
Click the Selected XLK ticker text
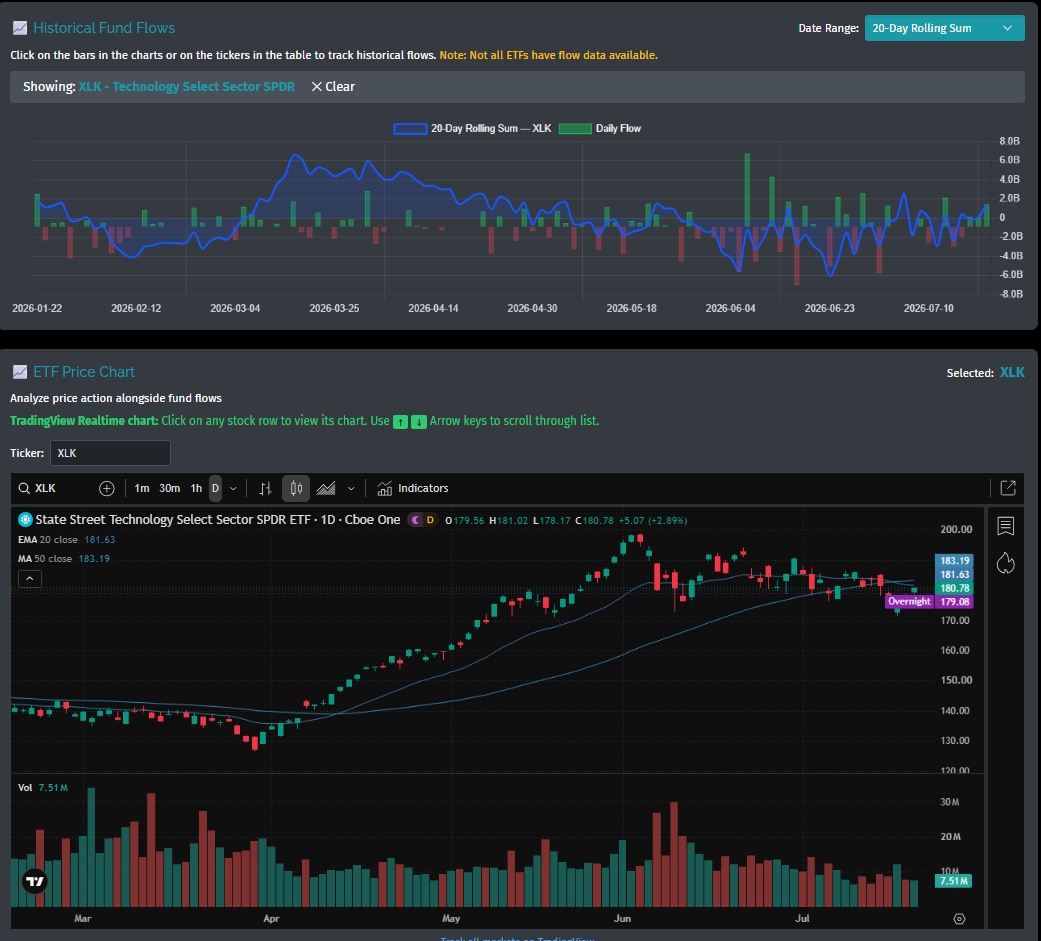coord(1012,373)
